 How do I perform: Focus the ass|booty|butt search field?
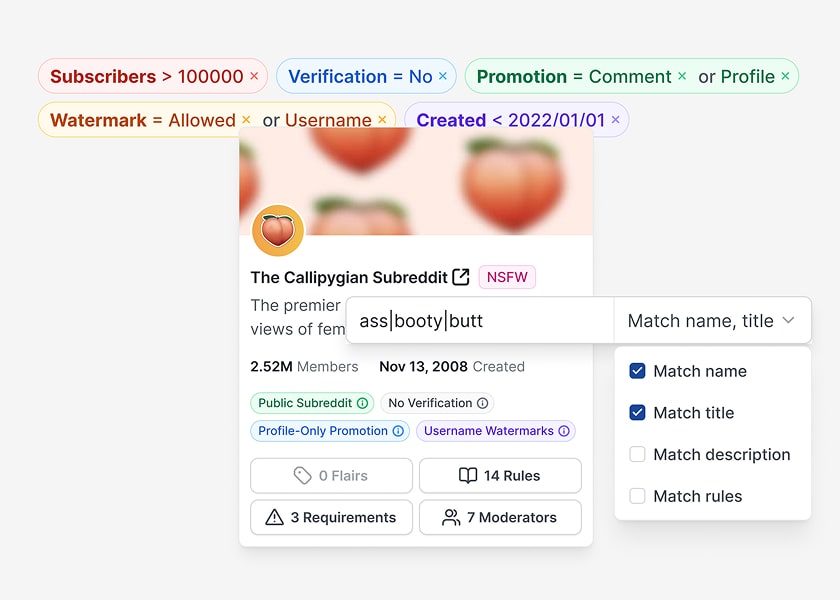point(480,320)
